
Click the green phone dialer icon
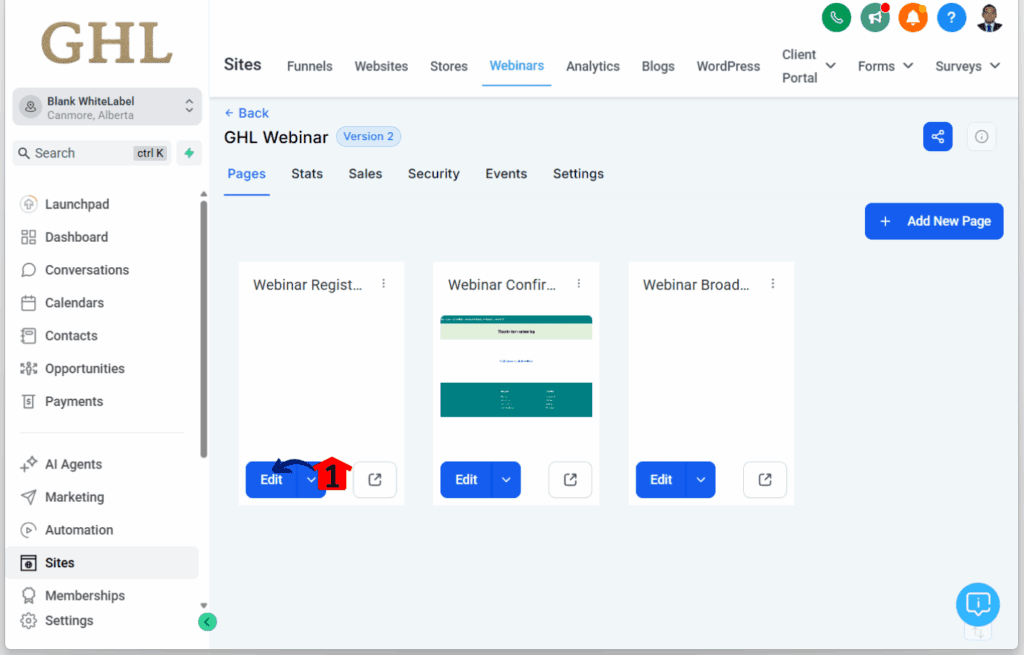tap(836, 18)
